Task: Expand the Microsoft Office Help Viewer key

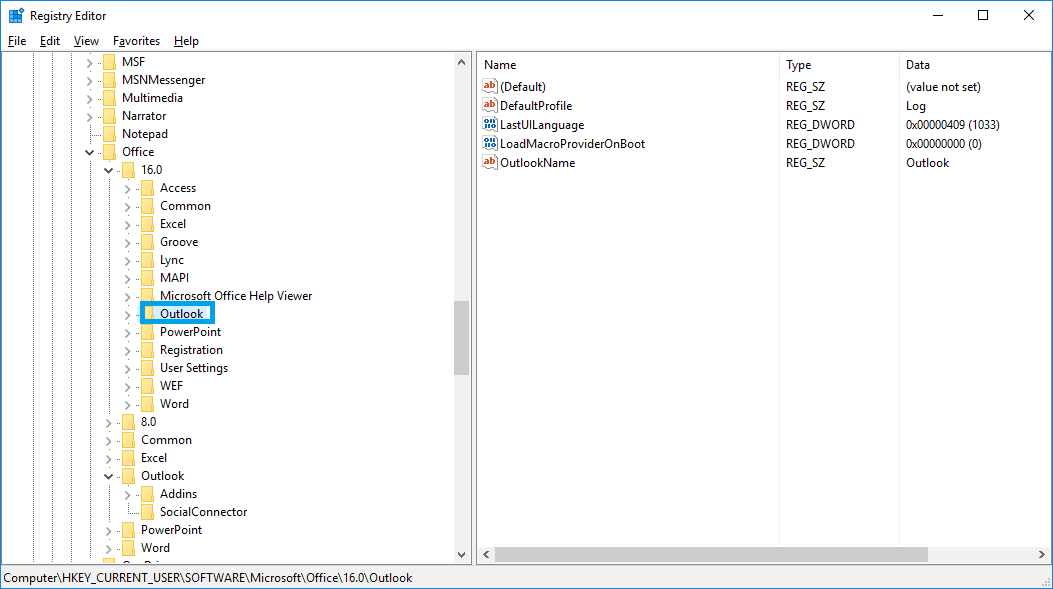Action: 128,296
